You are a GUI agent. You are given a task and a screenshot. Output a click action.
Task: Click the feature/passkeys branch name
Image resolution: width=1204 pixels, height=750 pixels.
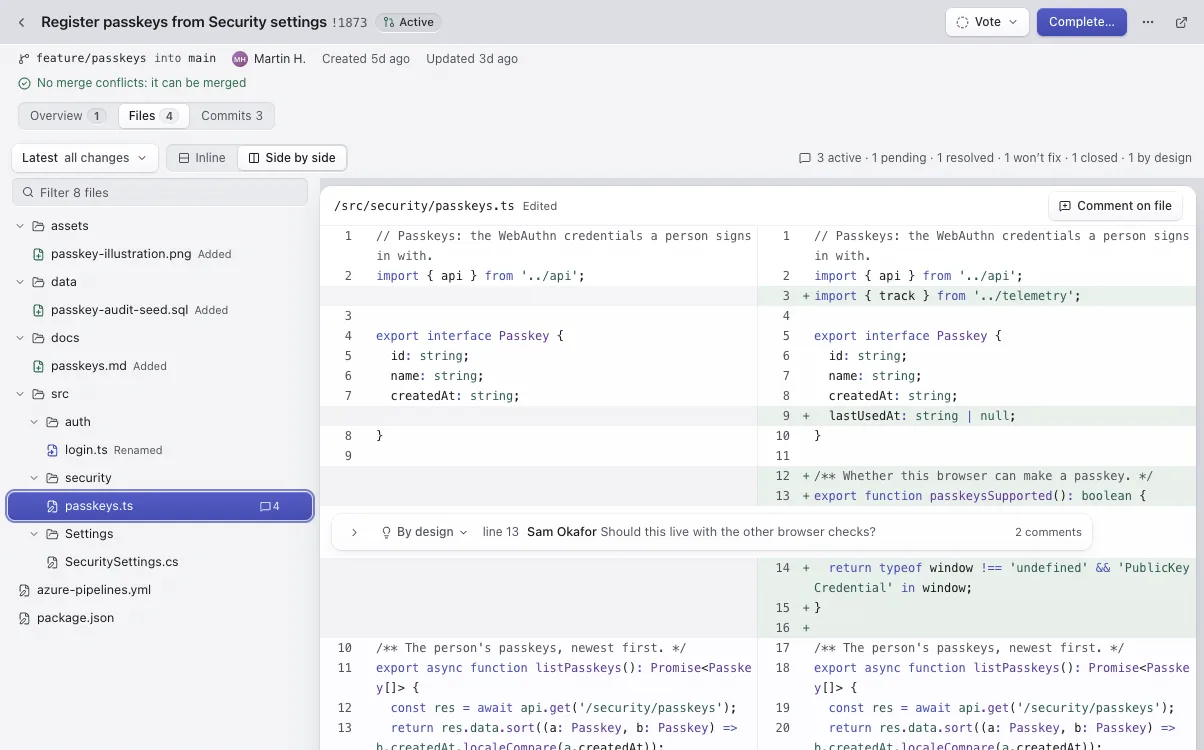92,59
